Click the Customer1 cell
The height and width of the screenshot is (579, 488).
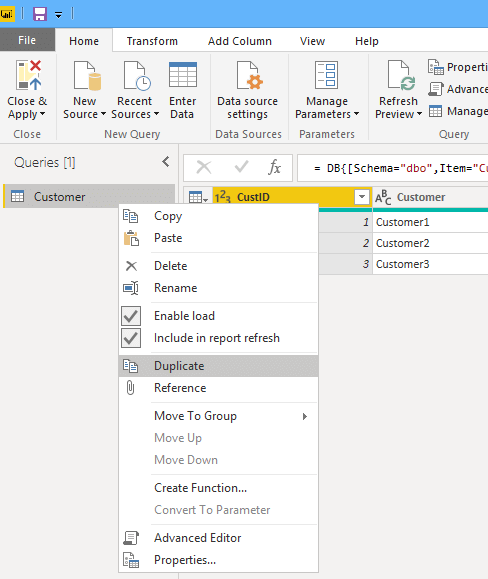pos(430,222)
